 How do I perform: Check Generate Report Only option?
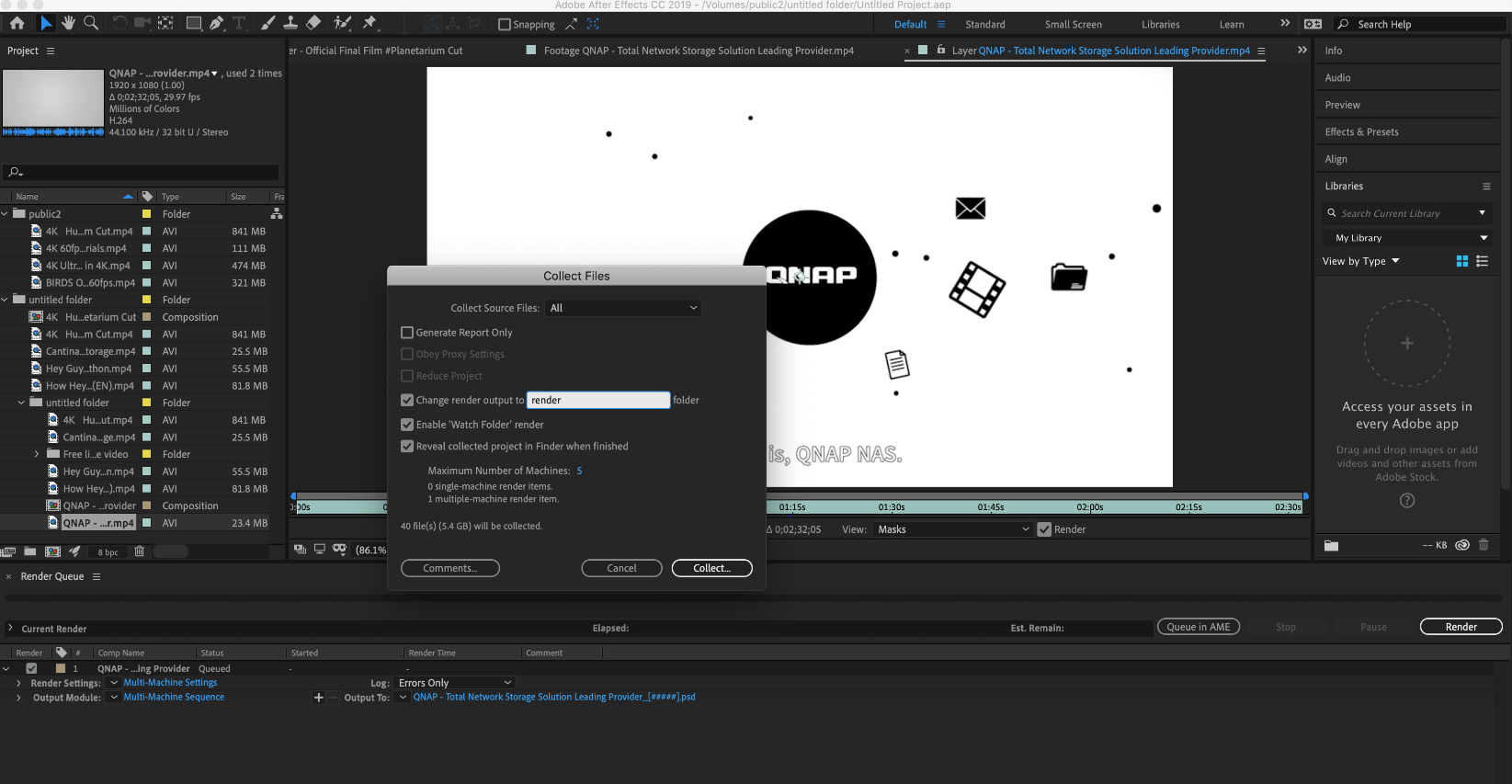pyautogui.click(x=407, y=333)
